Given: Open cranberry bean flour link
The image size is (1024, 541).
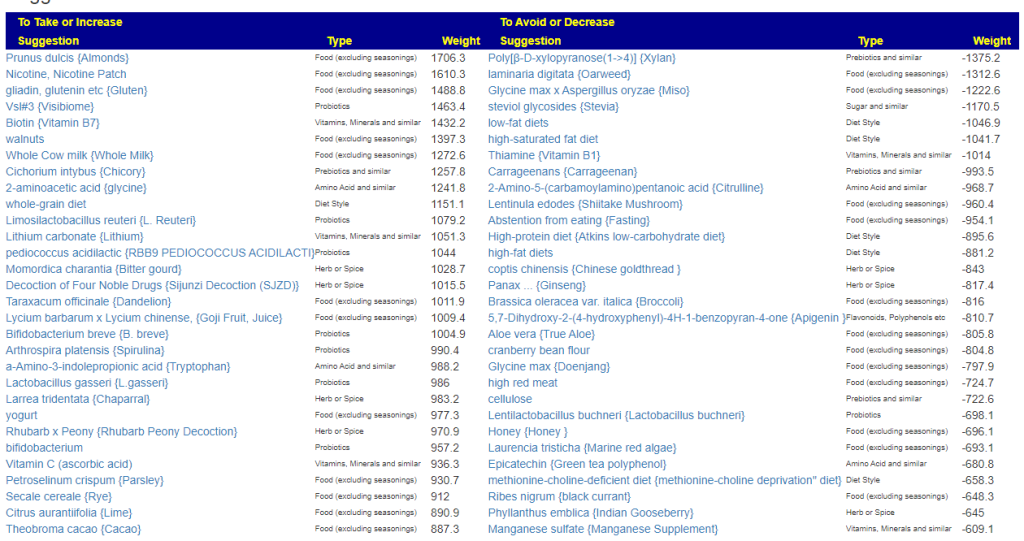Looking at the screenshot, I should pos(539,350).
